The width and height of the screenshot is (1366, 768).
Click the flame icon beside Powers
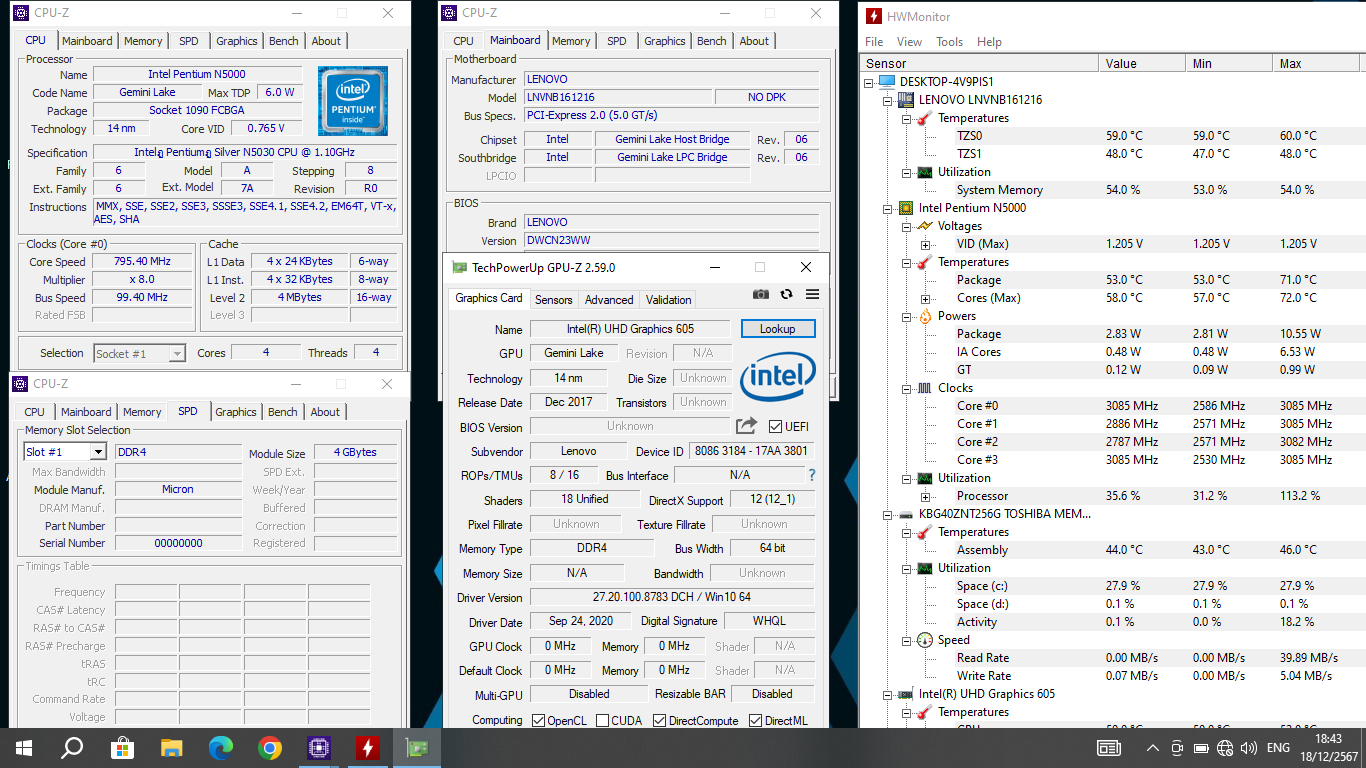923,316
